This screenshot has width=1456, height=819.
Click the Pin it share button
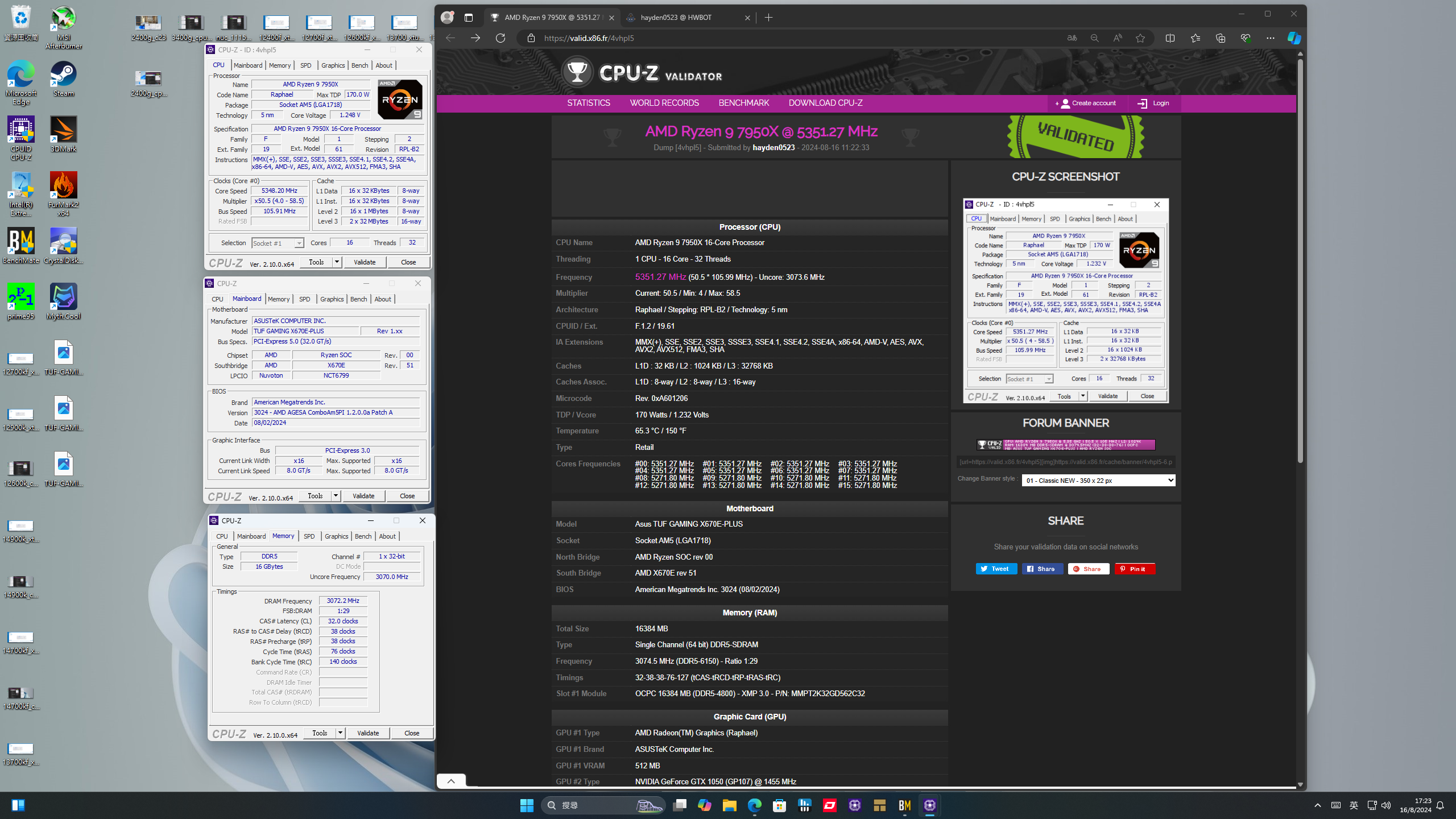tap(1135, 569)
